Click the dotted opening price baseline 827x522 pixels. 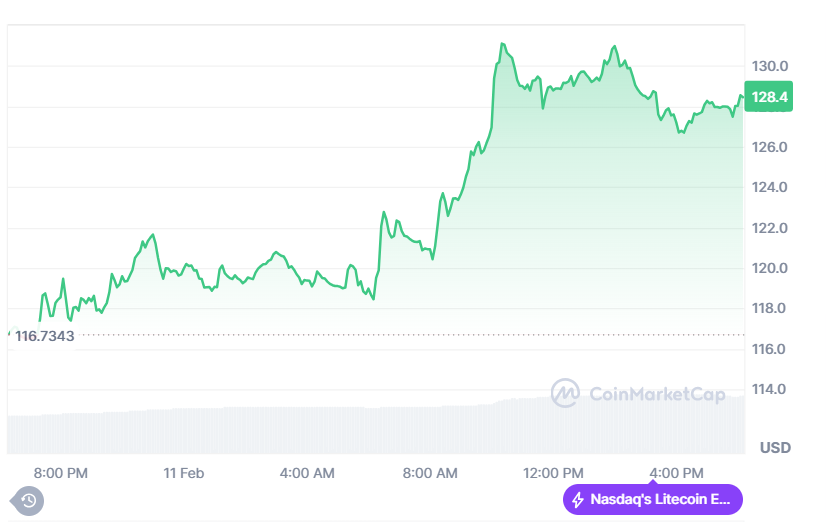click(x=400, y=335)
